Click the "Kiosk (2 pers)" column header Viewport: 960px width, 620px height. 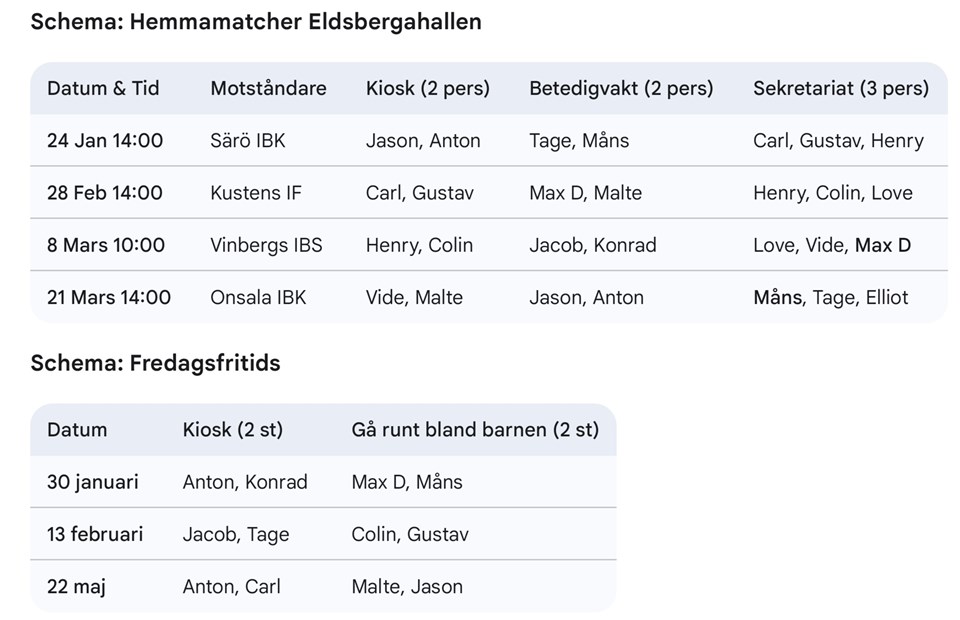pos(428,88)
